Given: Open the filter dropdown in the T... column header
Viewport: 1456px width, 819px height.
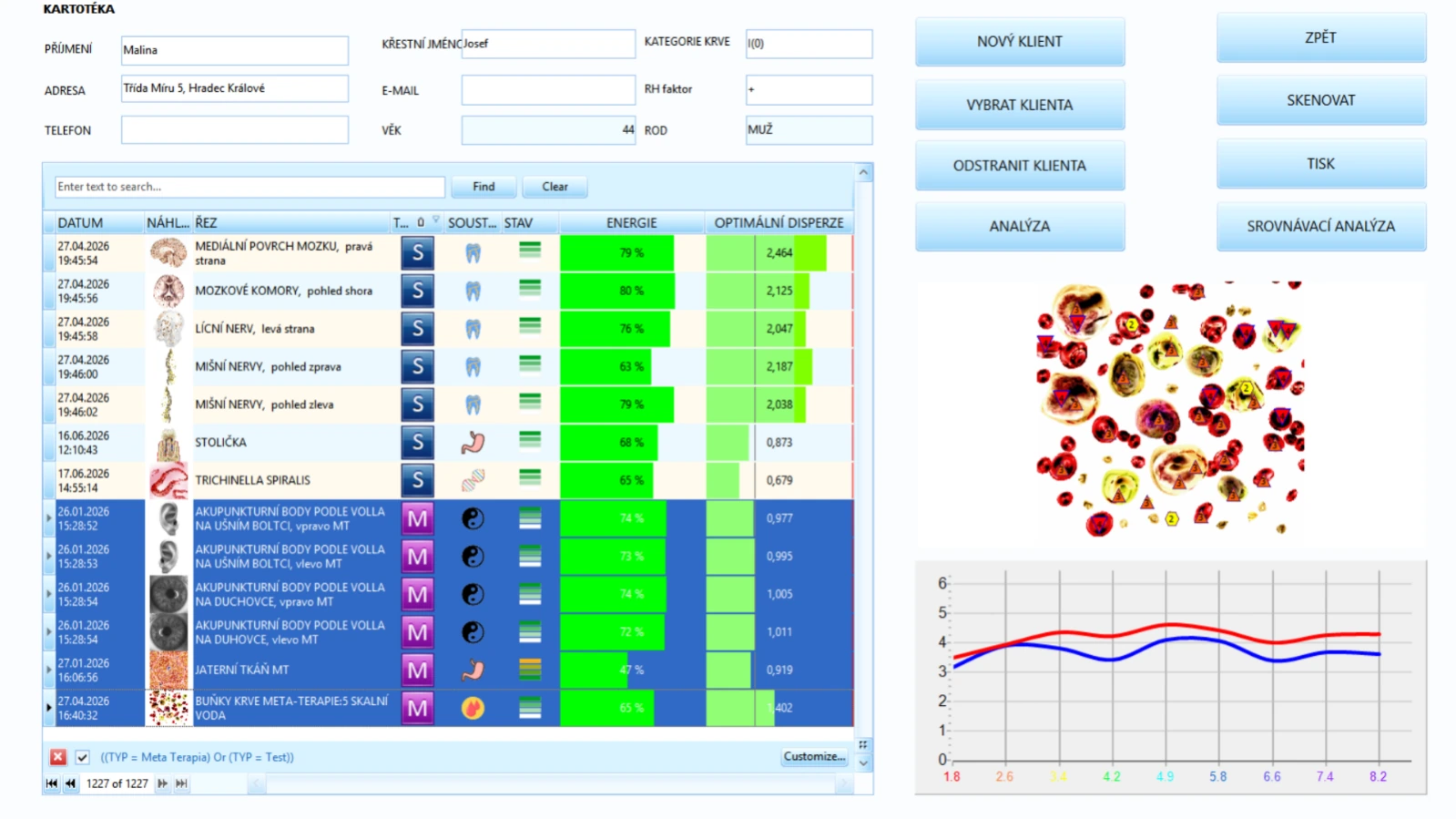Looking at the screenshot, I should [436, 220].
